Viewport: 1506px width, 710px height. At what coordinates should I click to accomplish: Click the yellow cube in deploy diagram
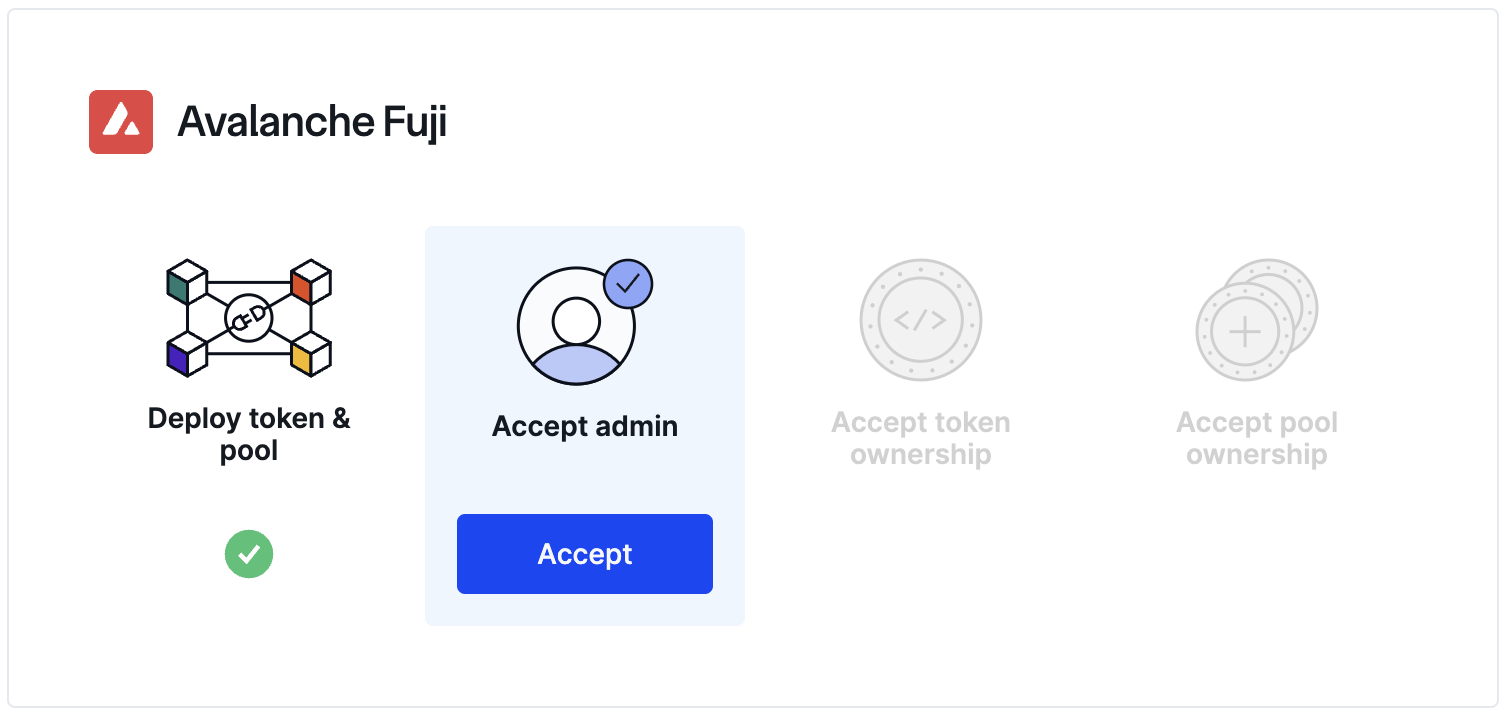[x=310, y=354]
